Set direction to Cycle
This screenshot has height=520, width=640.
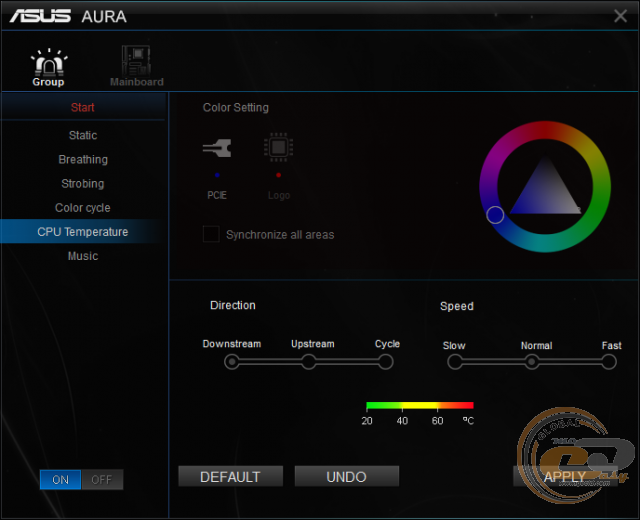tap(385, 362)
